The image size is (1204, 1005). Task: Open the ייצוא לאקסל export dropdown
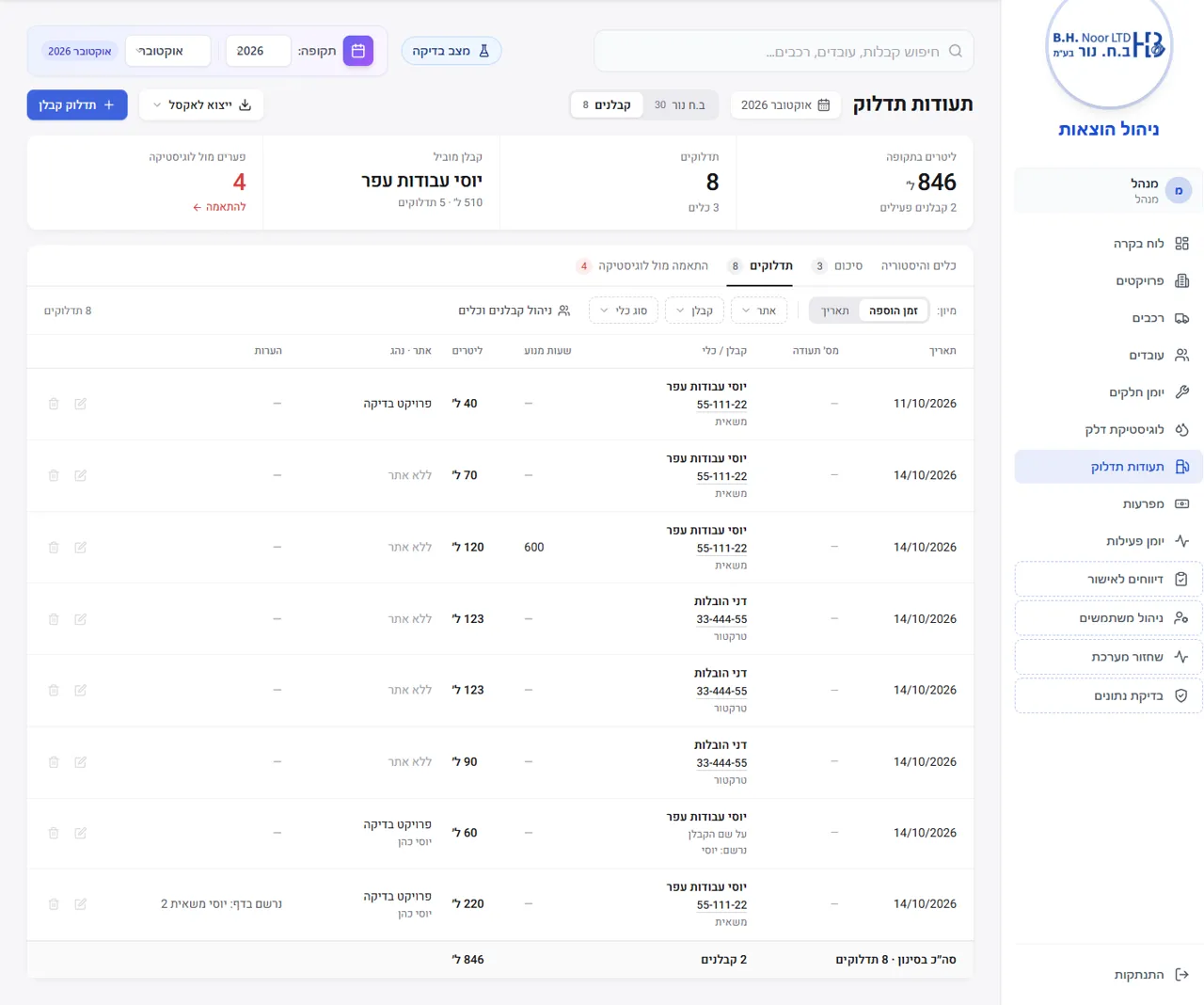pyautogui.click(x=201, y=105)
